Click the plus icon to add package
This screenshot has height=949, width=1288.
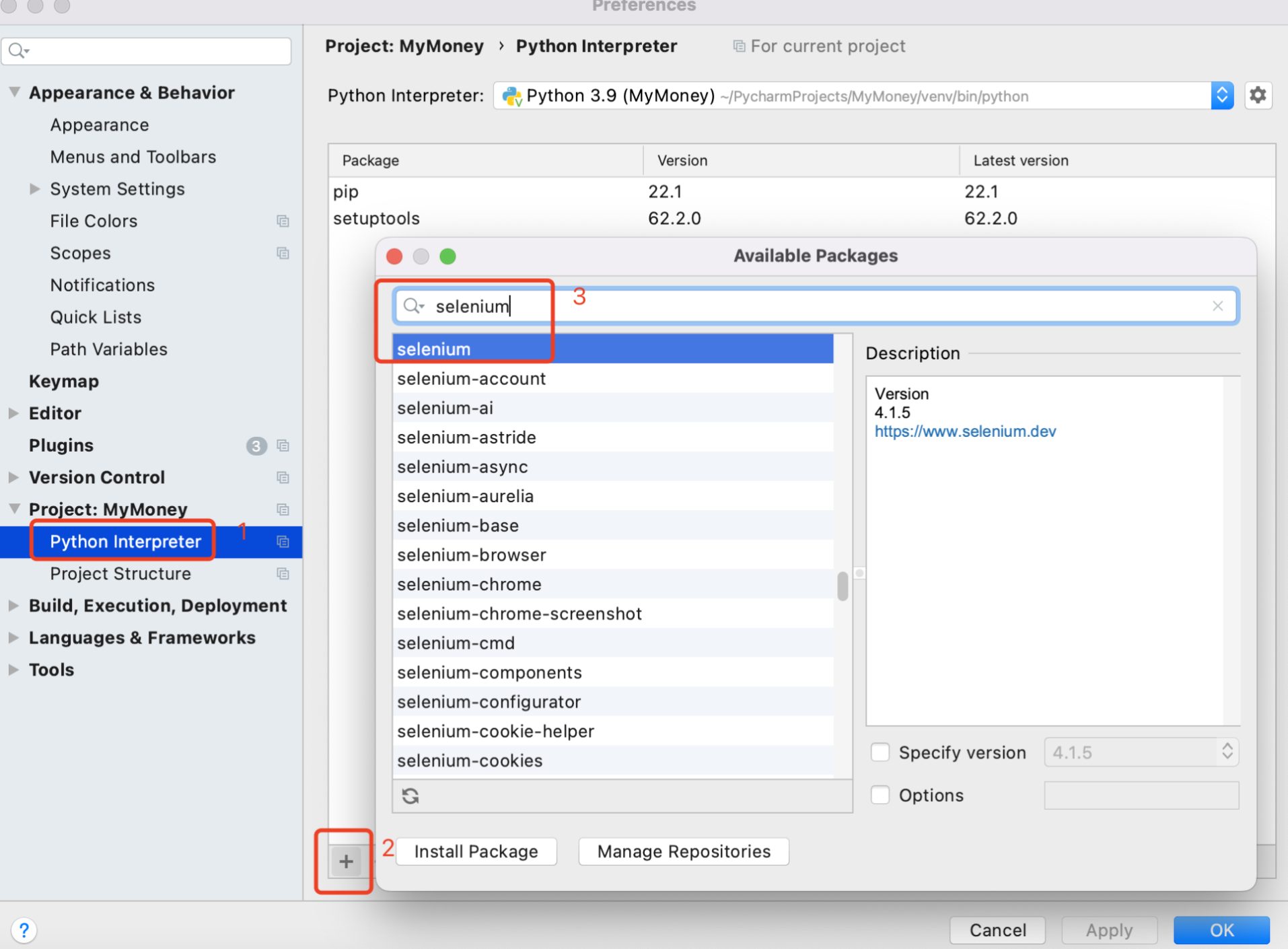346,861
